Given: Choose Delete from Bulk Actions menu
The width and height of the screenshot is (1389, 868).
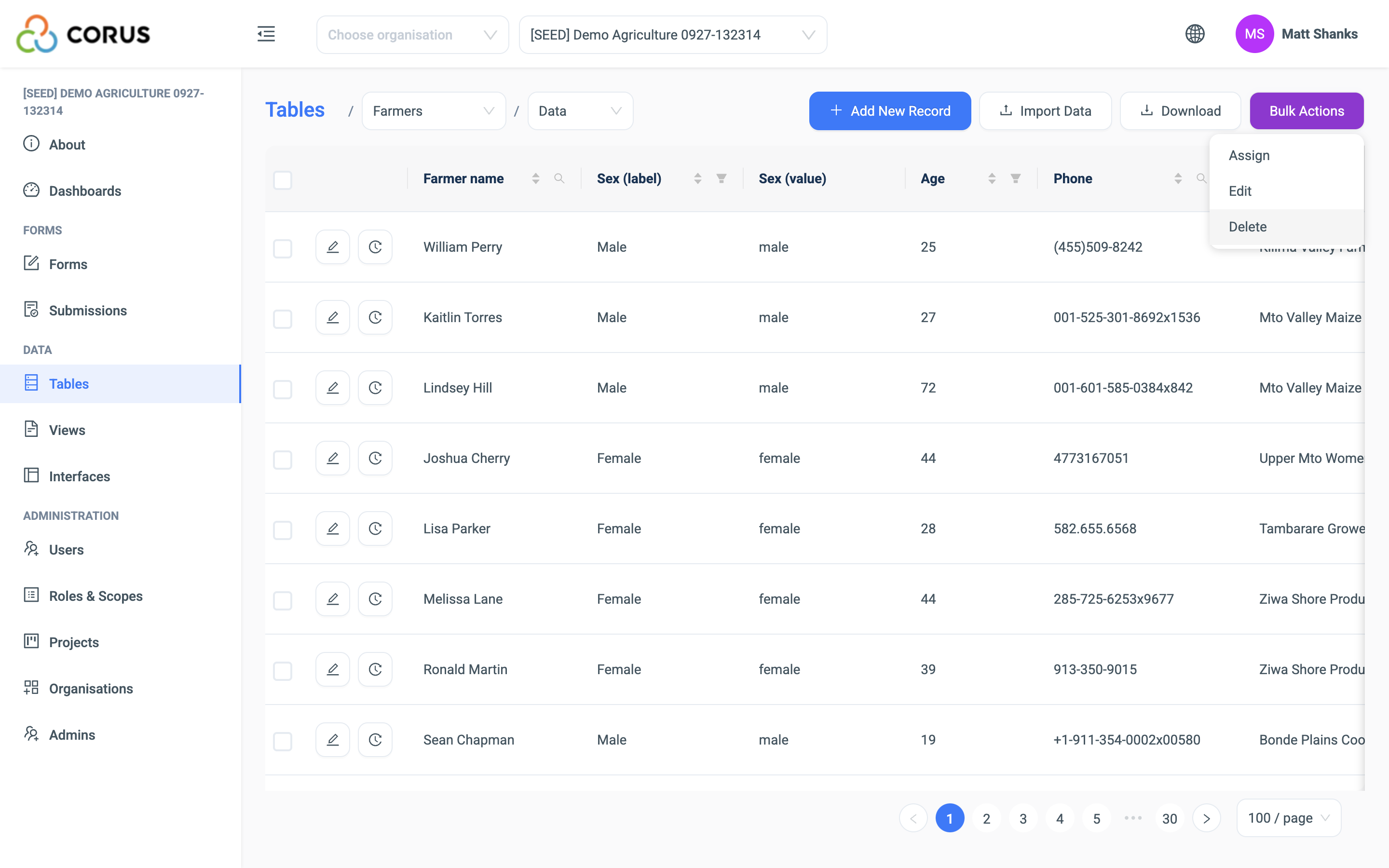Looking at the screenshot, I should point(1286,227).
